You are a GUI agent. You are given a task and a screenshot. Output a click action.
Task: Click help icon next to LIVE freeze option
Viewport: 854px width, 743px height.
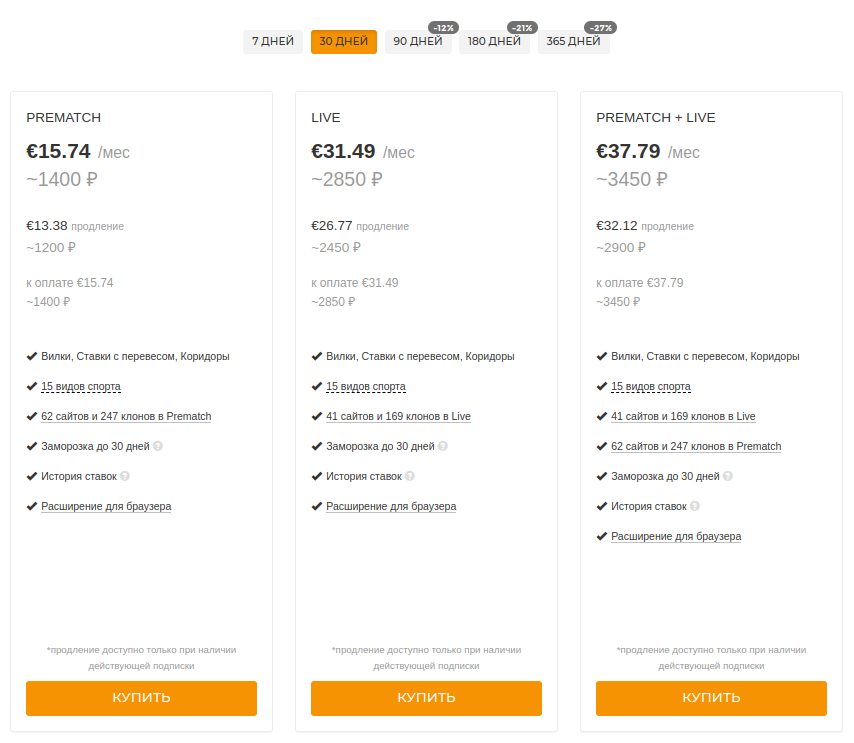tap(443, 447)
